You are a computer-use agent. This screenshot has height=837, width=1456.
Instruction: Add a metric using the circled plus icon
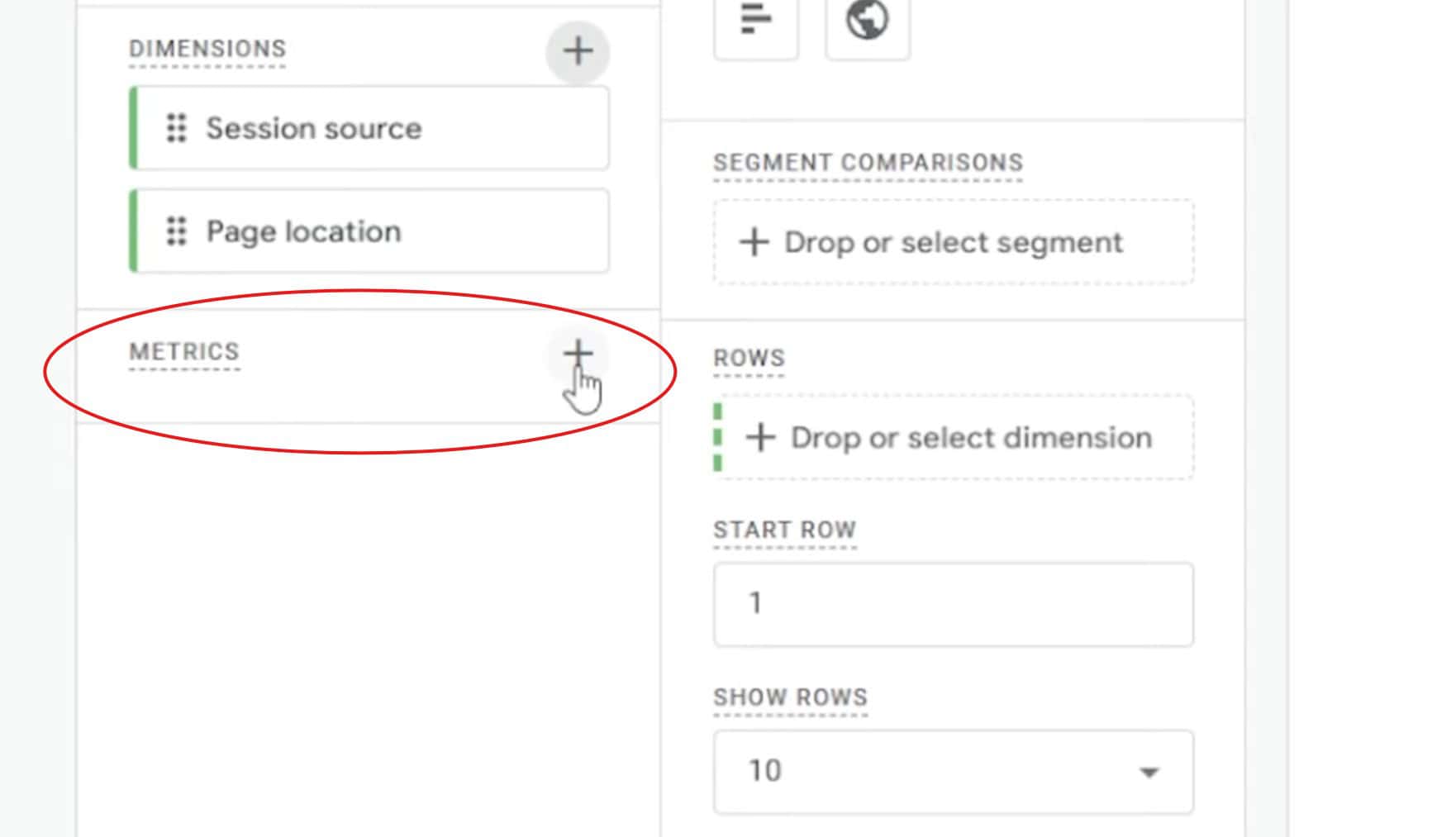(x=578, y=352)
